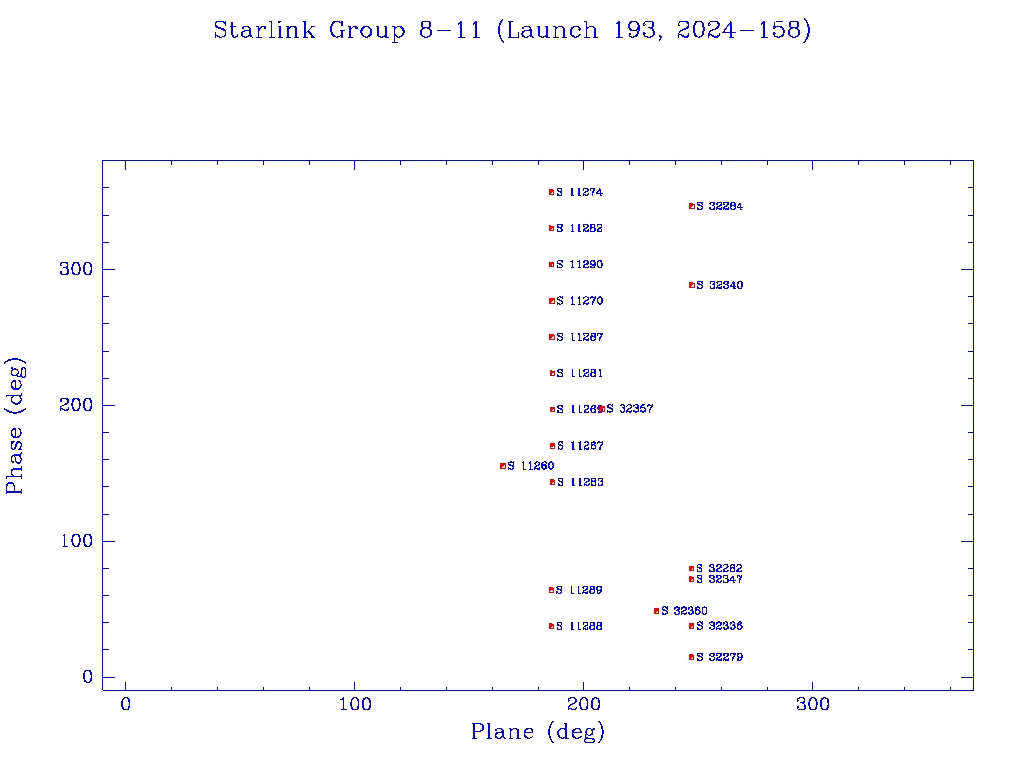Click the red data marker for S 11289

coord(552,590)
